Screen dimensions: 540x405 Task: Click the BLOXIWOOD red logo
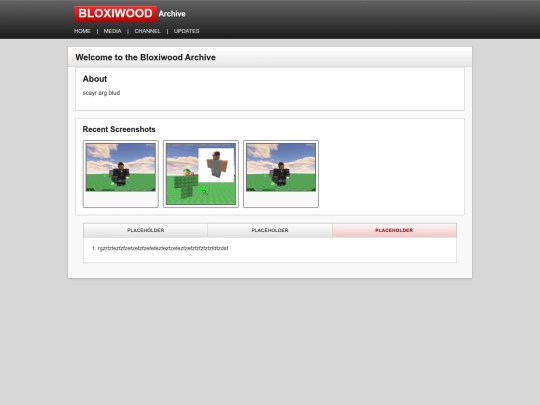point(115,14)
